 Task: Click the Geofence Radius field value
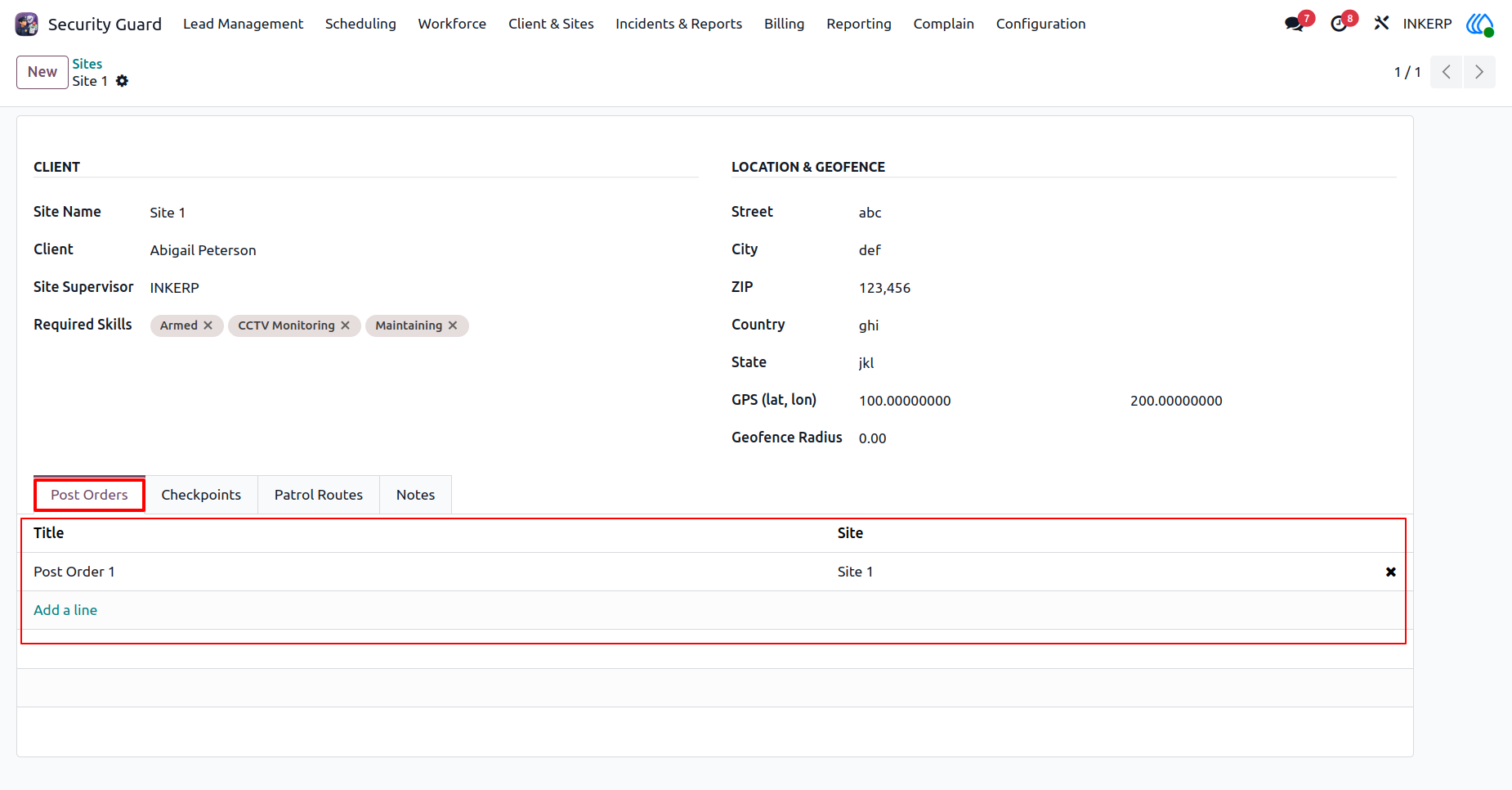(x=873, y=438)
